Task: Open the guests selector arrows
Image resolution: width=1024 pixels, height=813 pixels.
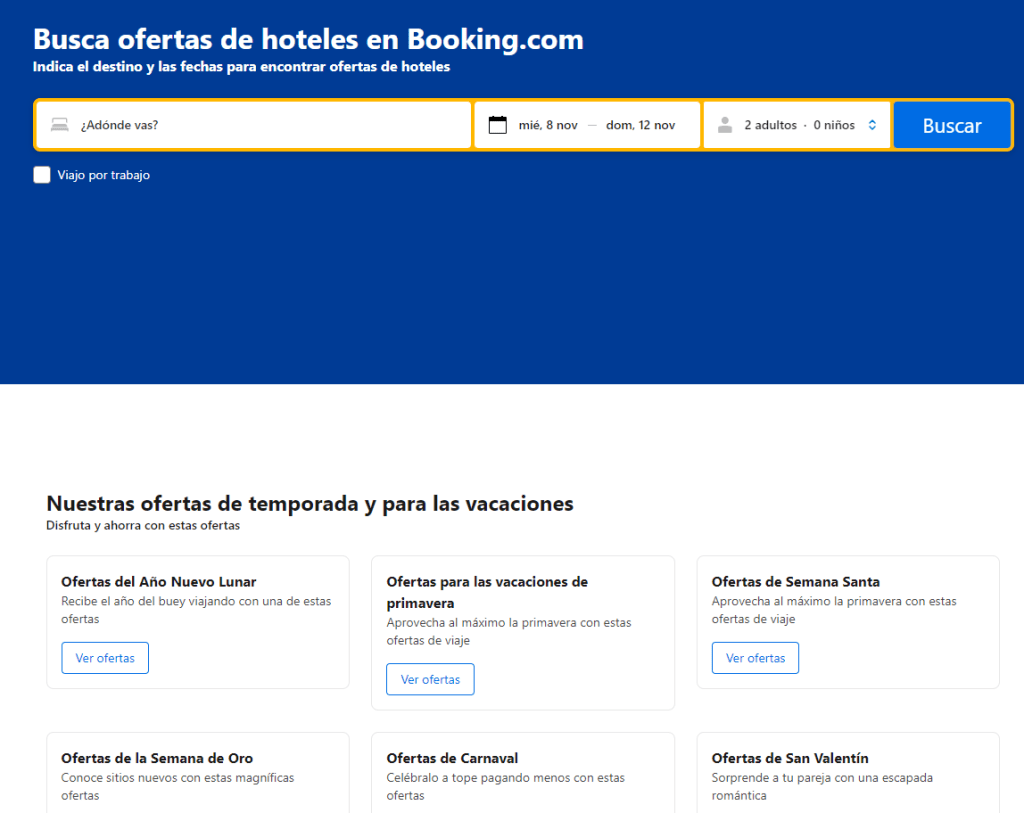Action: coord(872,125)
